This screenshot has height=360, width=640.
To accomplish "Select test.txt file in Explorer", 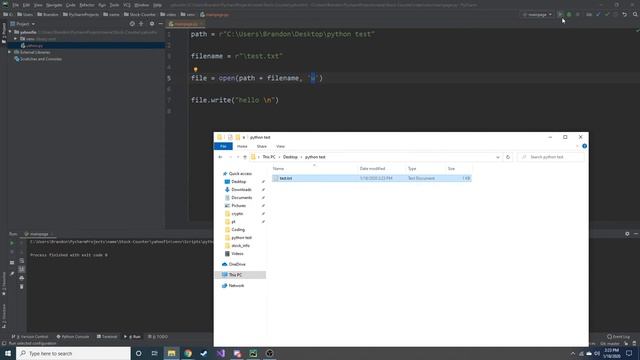I will (372, 178).
